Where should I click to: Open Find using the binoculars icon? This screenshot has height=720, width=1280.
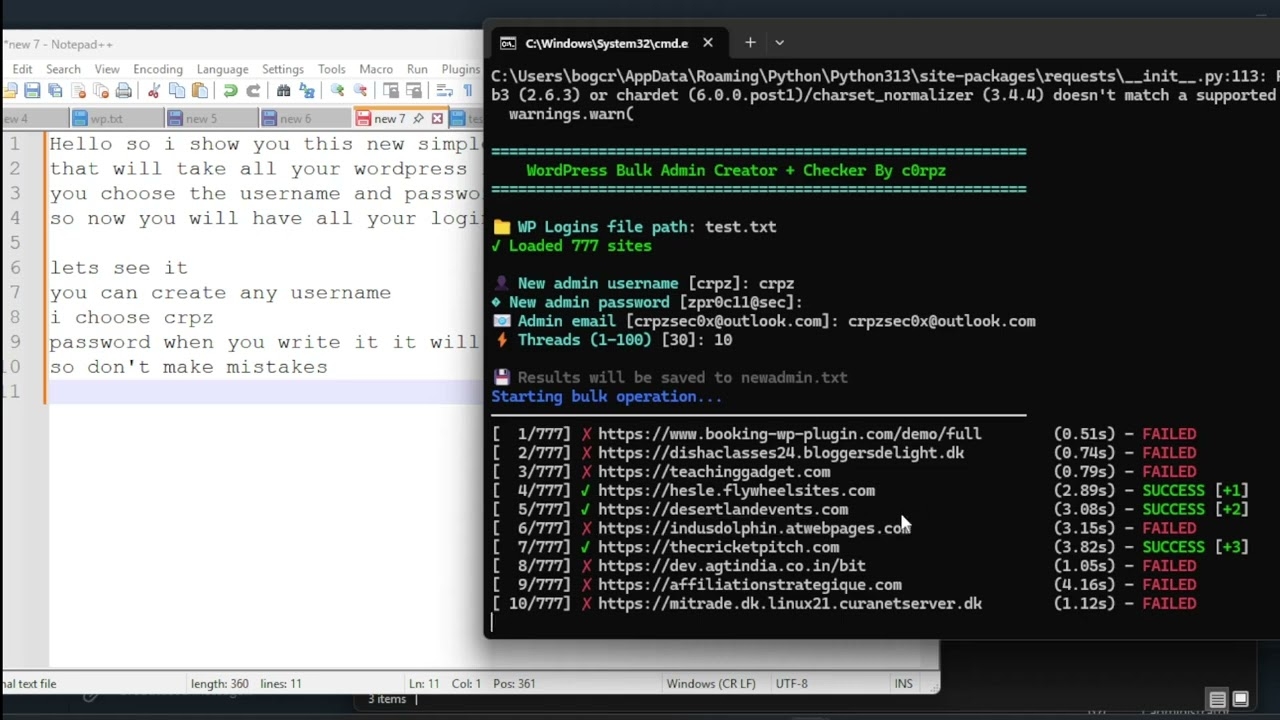[284, 91]
